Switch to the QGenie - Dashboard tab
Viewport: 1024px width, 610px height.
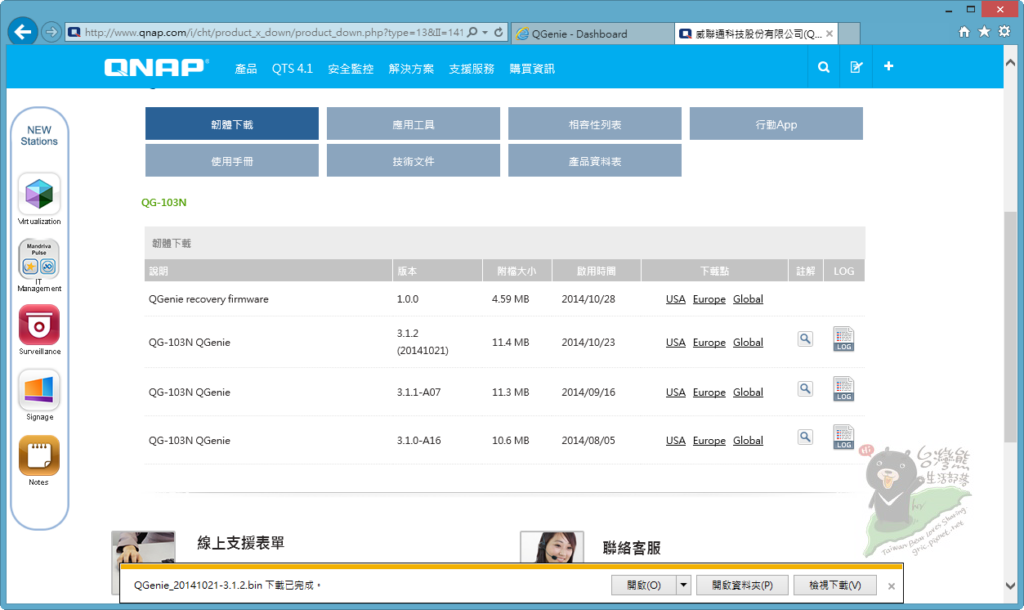[x=593, y=34]
